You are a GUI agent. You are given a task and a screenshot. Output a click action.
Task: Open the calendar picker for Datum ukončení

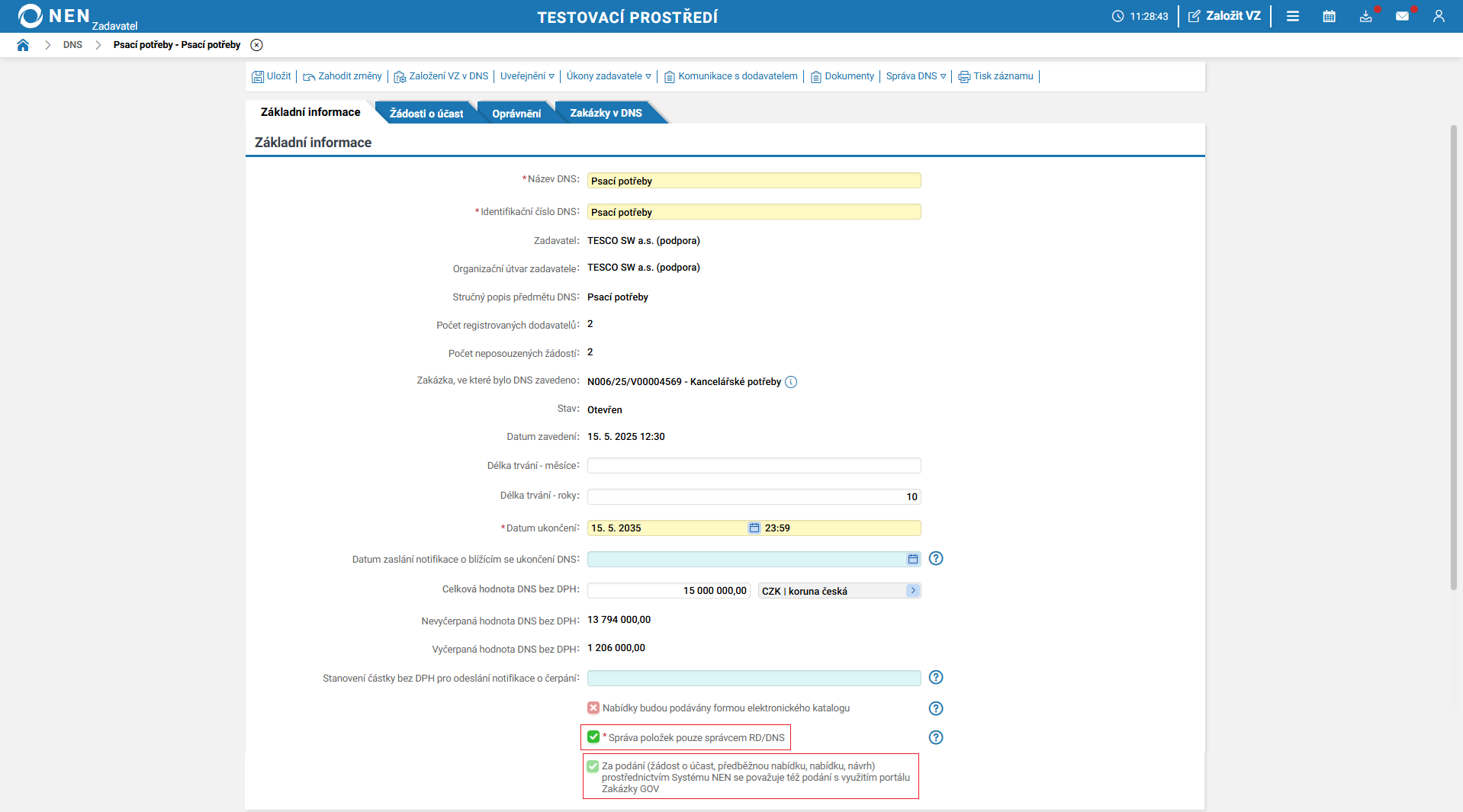click(x=754, y=528)
